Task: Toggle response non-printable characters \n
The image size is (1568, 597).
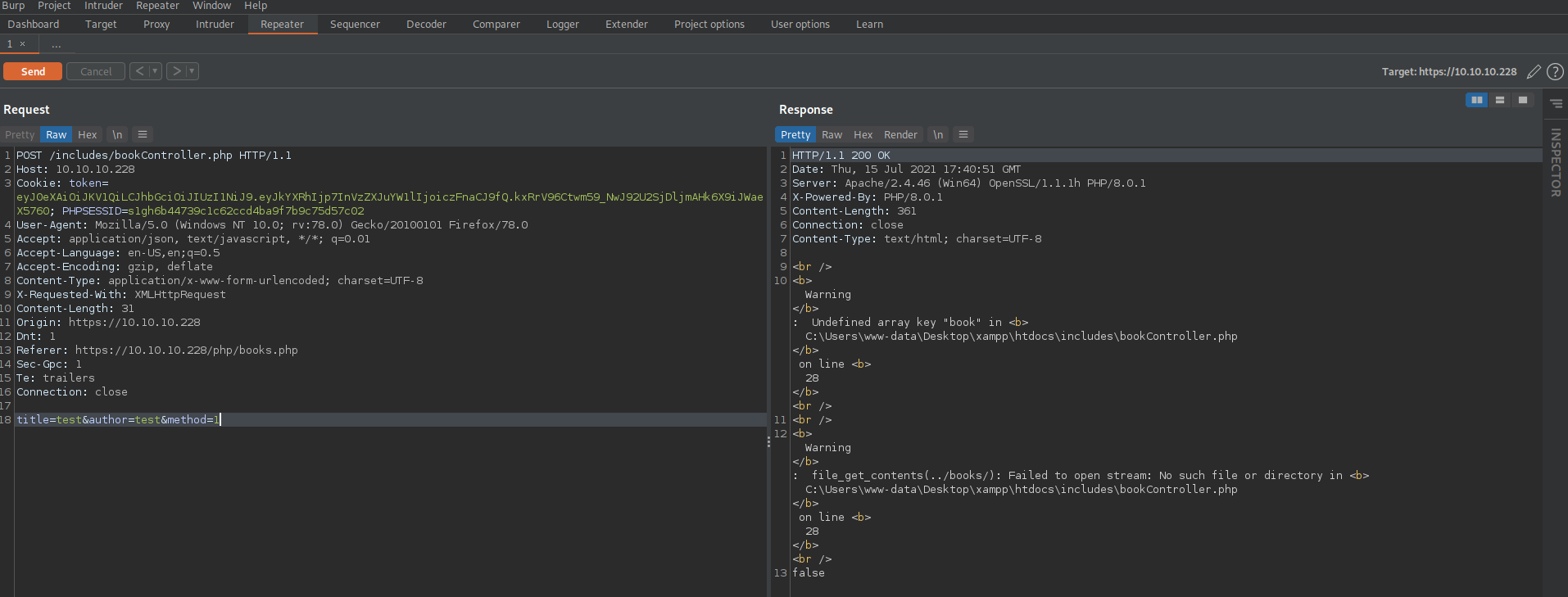Action: (x=938, y=135)
